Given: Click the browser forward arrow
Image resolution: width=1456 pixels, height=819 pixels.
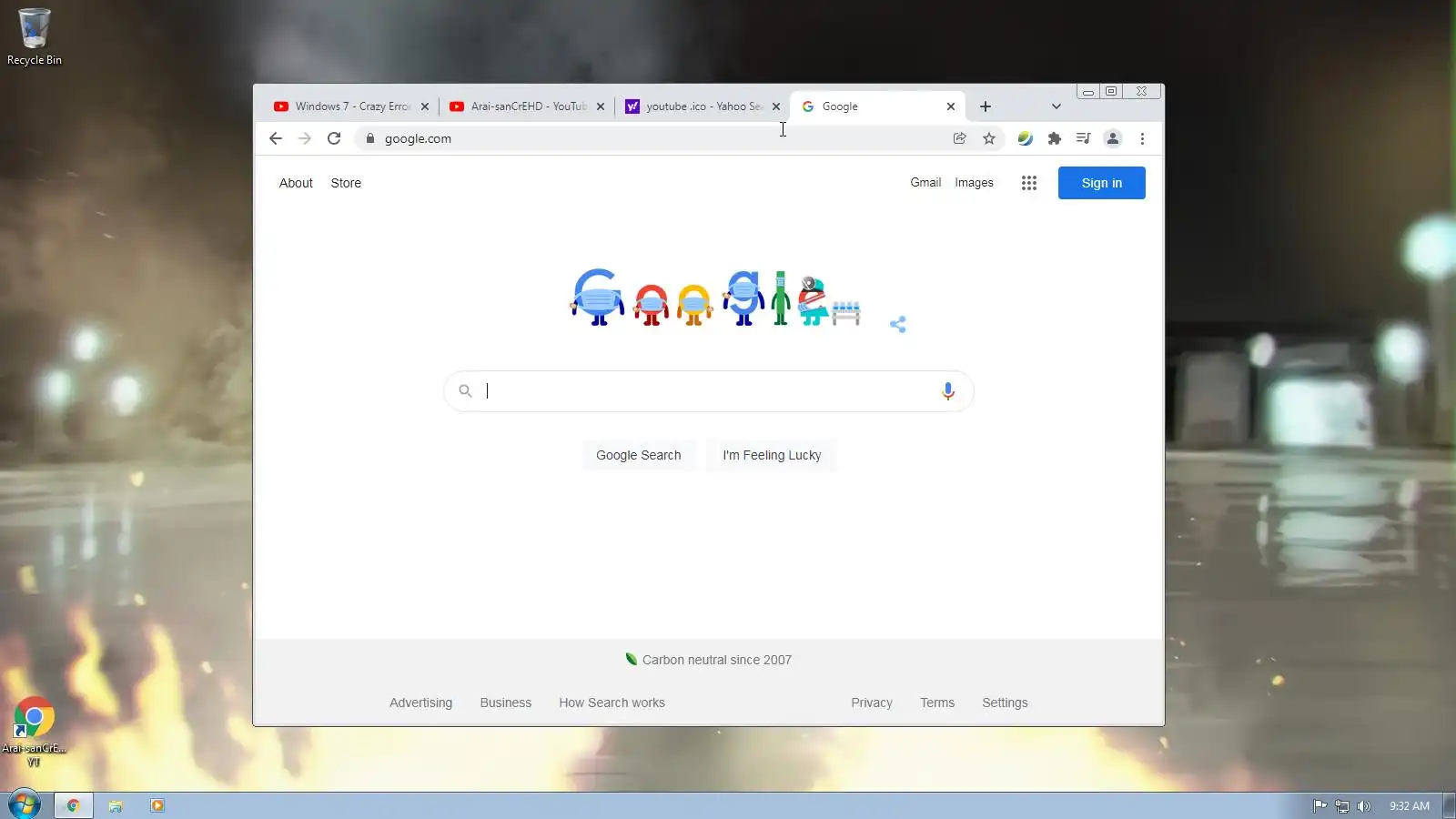Looking at the screenshot, I should pos(305,138).
